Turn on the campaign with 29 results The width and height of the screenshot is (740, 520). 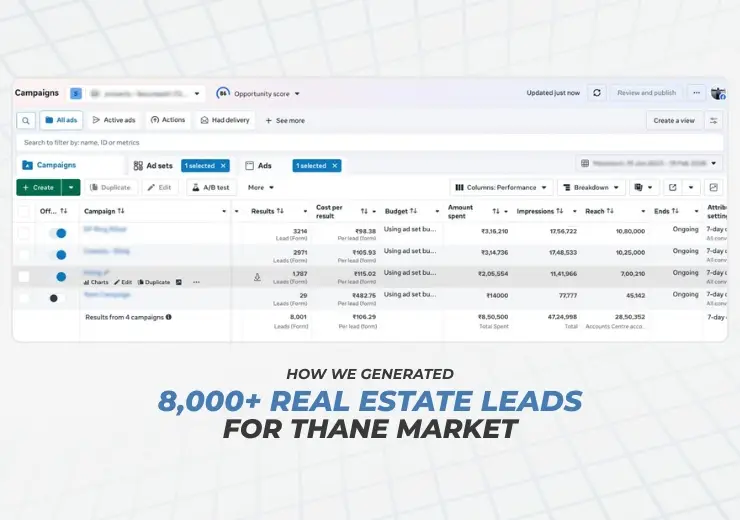[x=58, y=298]
